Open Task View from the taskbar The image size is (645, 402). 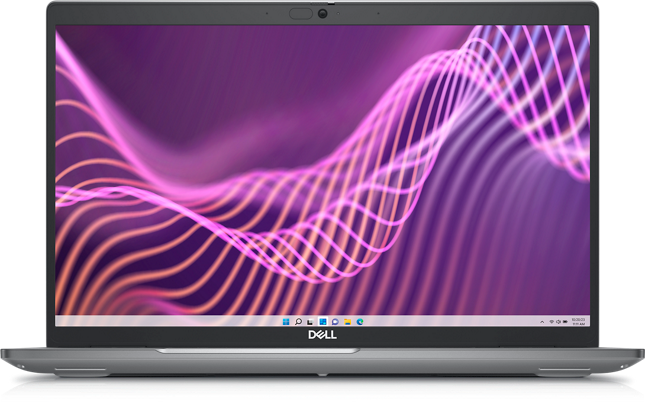pos(310,322)
